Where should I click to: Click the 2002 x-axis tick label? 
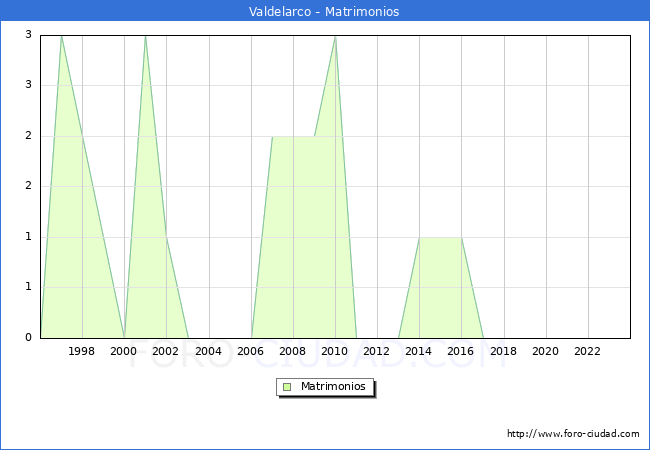pyautogui.click(x=166, y=351)
